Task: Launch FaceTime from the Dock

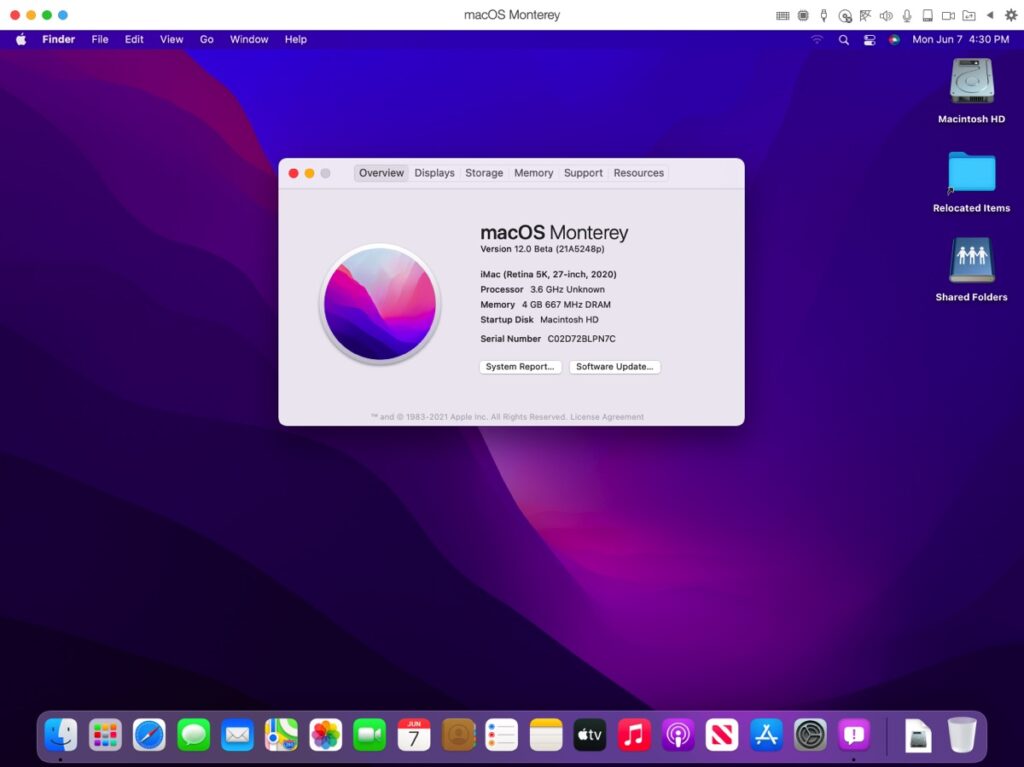Action: point(370,735)
